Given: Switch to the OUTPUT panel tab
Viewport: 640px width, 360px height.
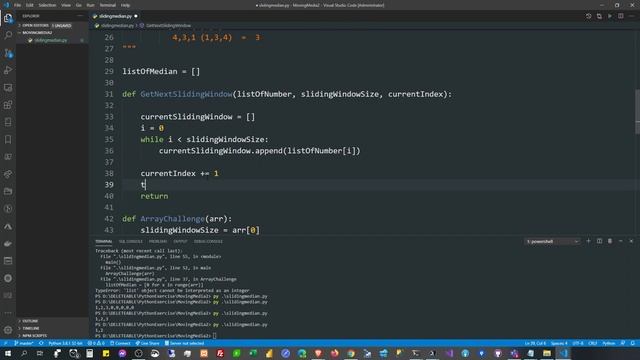Looking at the screenshot, I should 180,241.
